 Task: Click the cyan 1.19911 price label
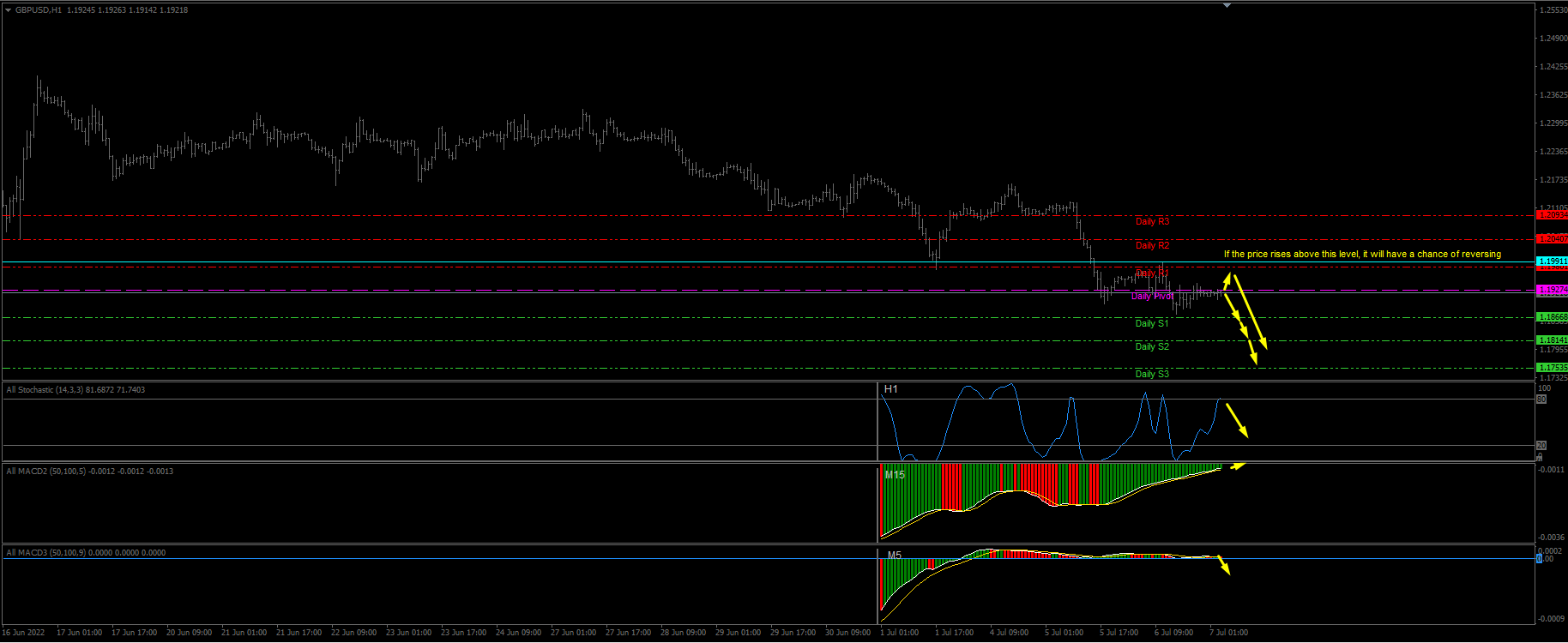[x=1553, y=261]
